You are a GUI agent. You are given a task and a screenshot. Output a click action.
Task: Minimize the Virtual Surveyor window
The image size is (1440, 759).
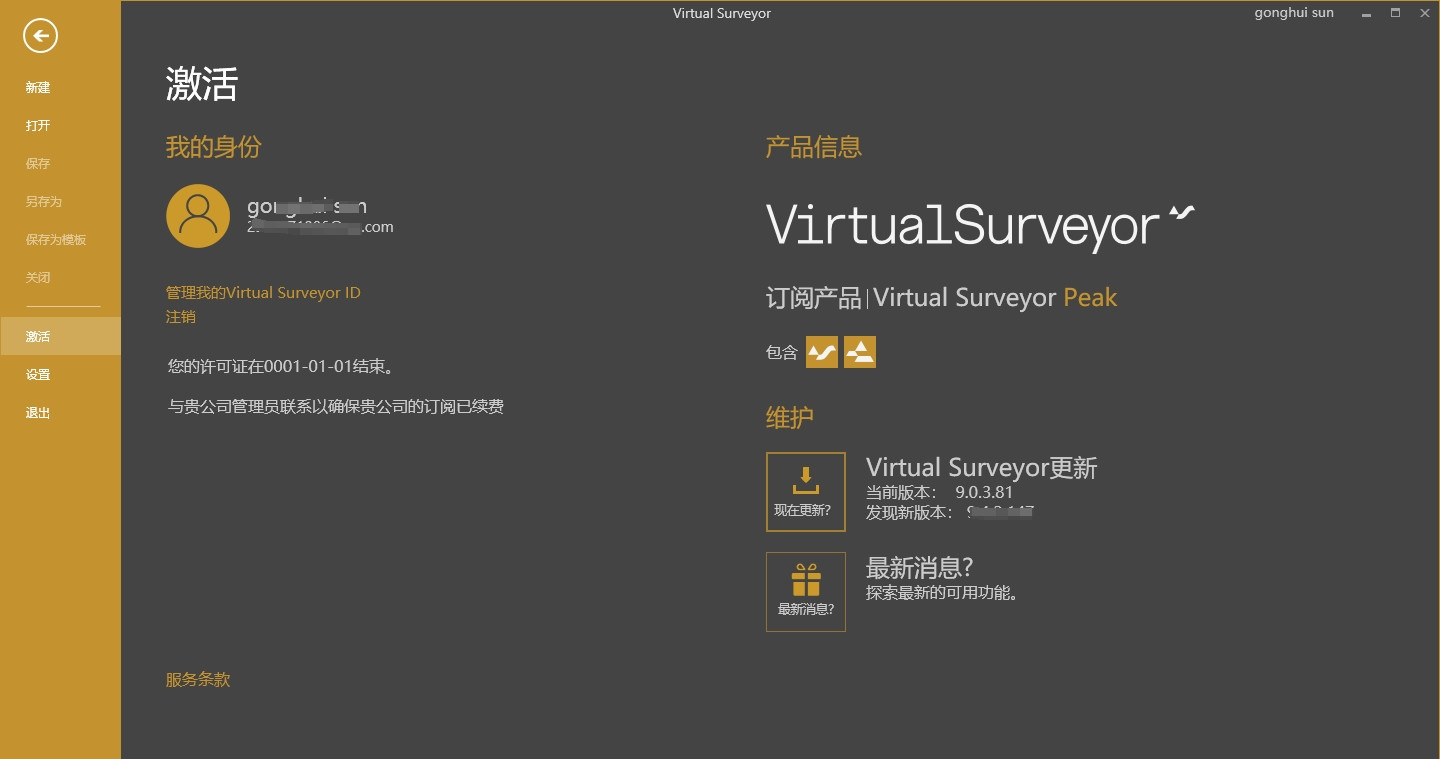coord(1366,13)
